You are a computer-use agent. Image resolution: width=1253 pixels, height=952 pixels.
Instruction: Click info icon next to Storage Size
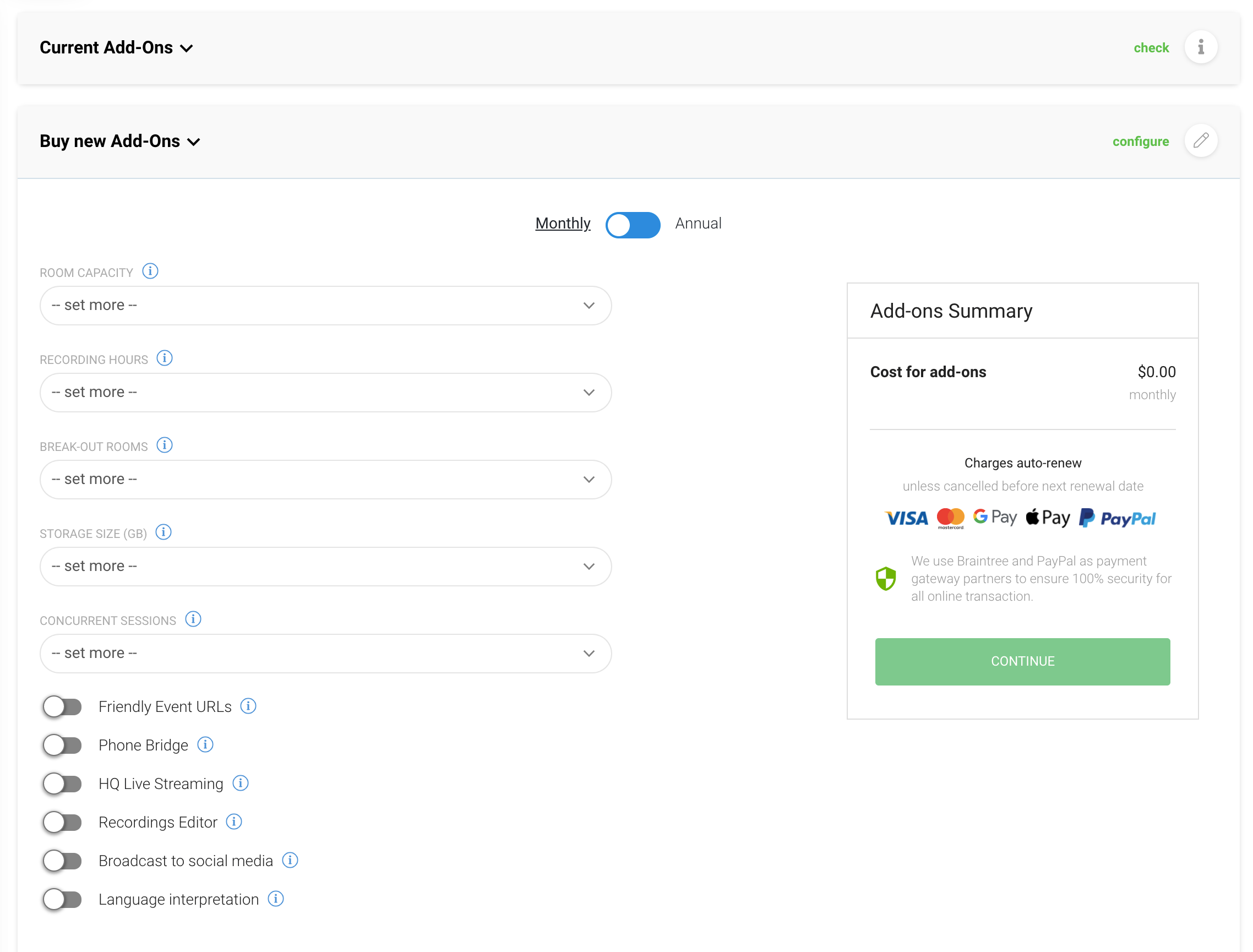pyautogui.click(x=163, y=532)
